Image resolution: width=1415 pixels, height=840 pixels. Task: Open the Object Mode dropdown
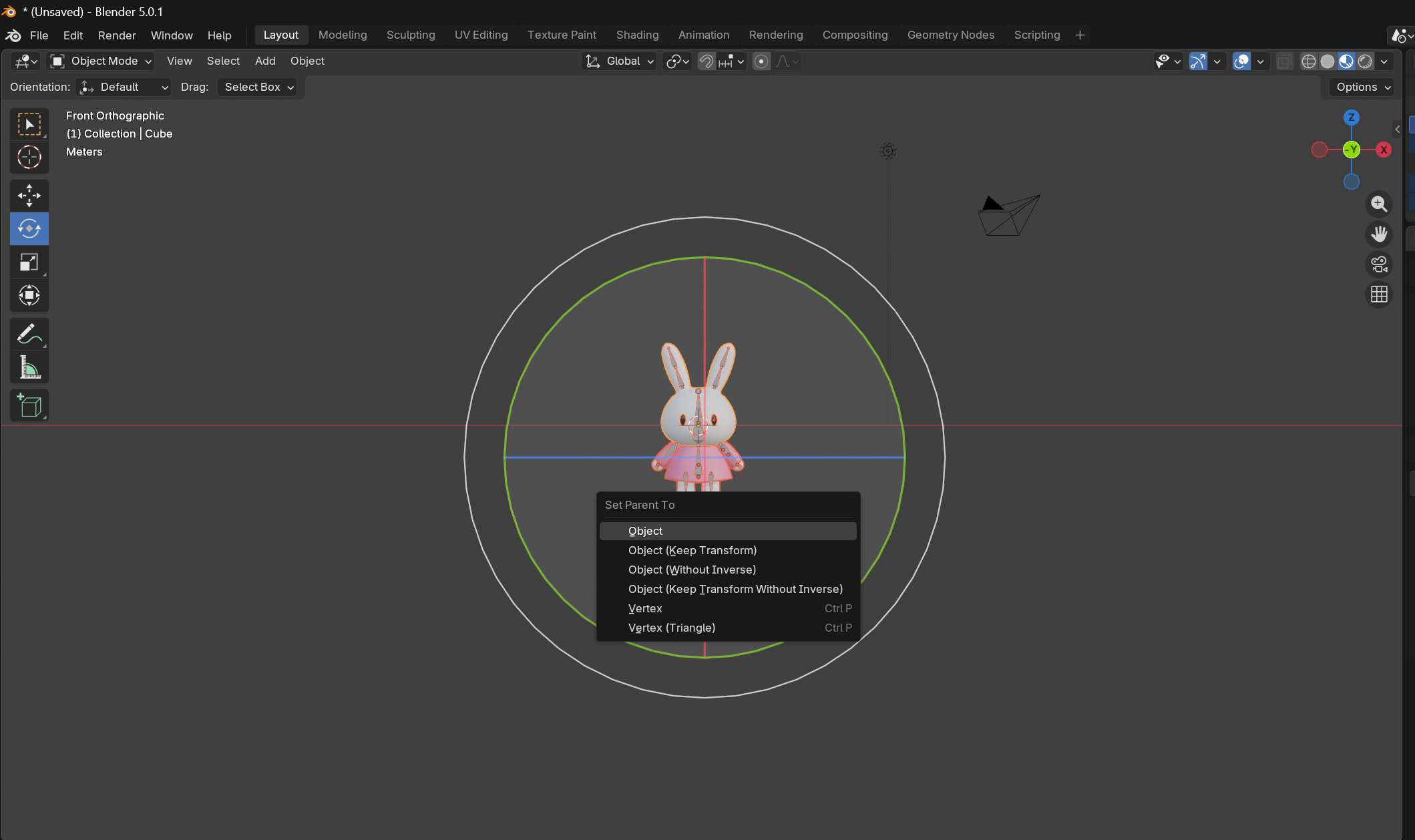point(102,61)
